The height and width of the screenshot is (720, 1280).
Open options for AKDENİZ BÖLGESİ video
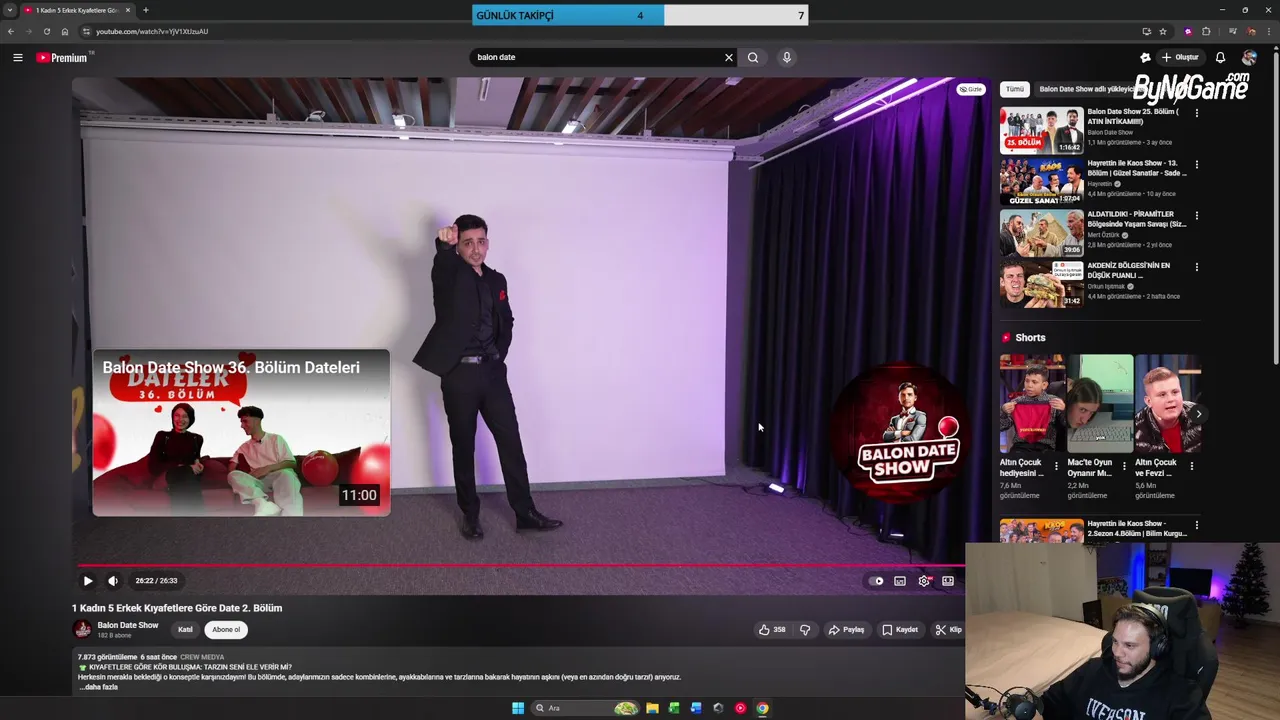1196,267
